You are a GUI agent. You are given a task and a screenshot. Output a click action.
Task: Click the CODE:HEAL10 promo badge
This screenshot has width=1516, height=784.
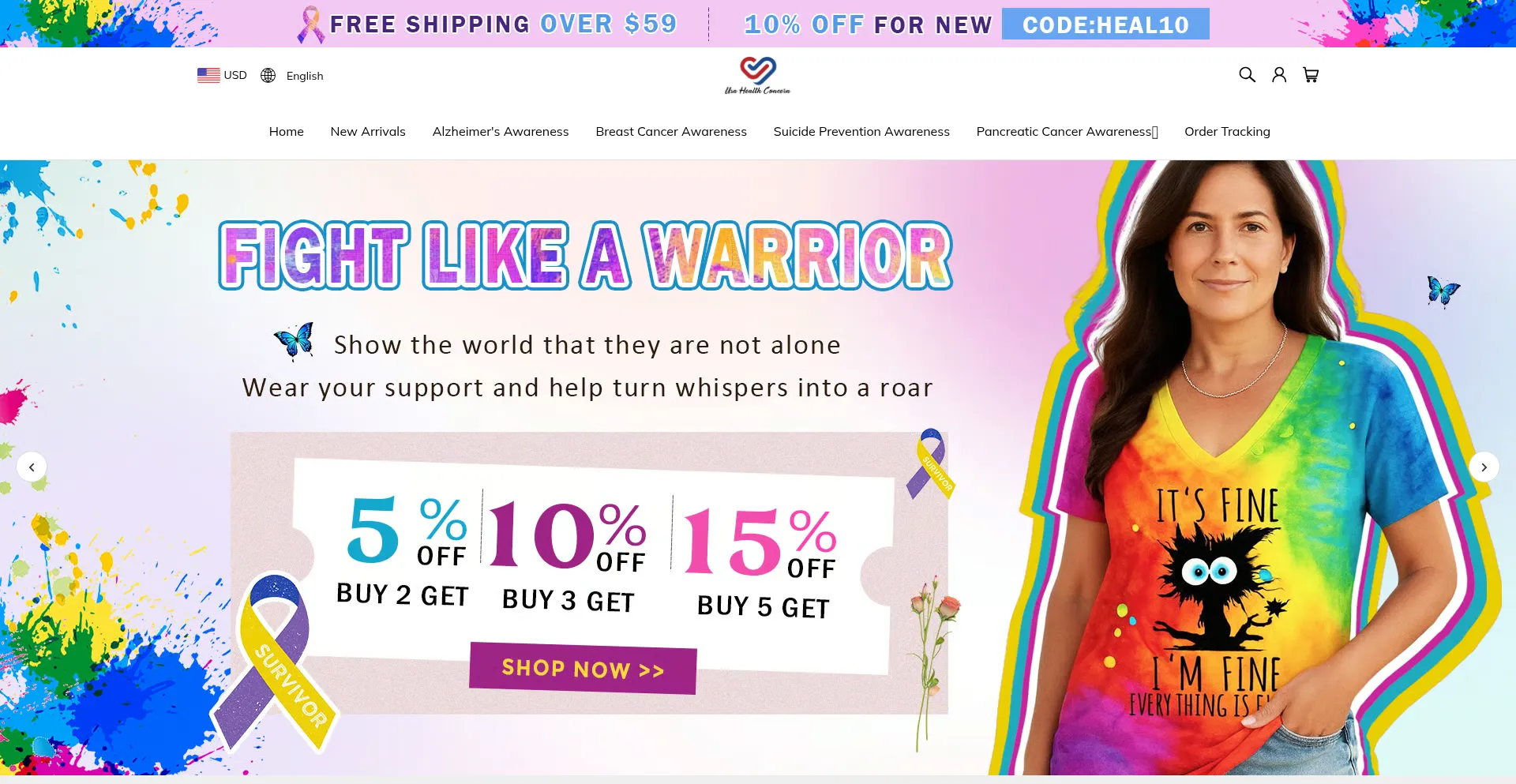[x=1105, y=24]
